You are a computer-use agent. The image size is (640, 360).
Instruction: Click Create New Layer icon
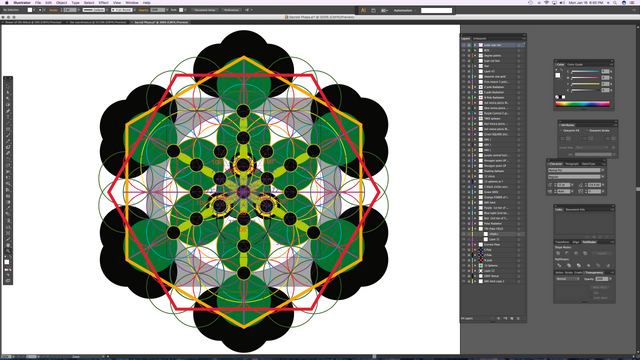(511, 318)
